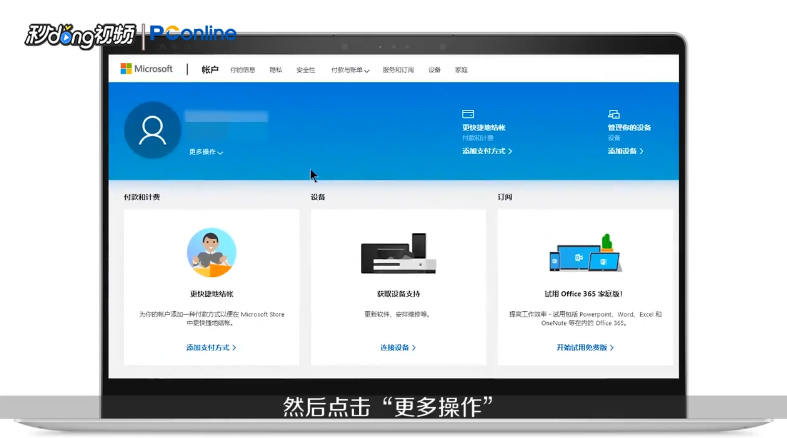Open the 隐私 tab
Viewport: 787px width, 438px height.
point(276,70)
